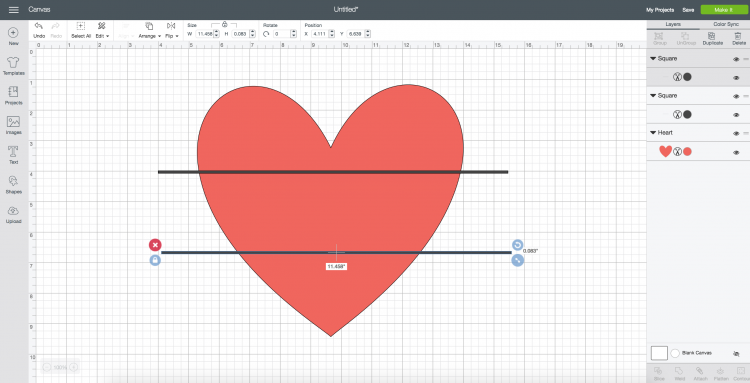The width and height of the screenshot is (750, 383).
Task: Click the resize handle on selected line
Action: [x=518, y=260]
